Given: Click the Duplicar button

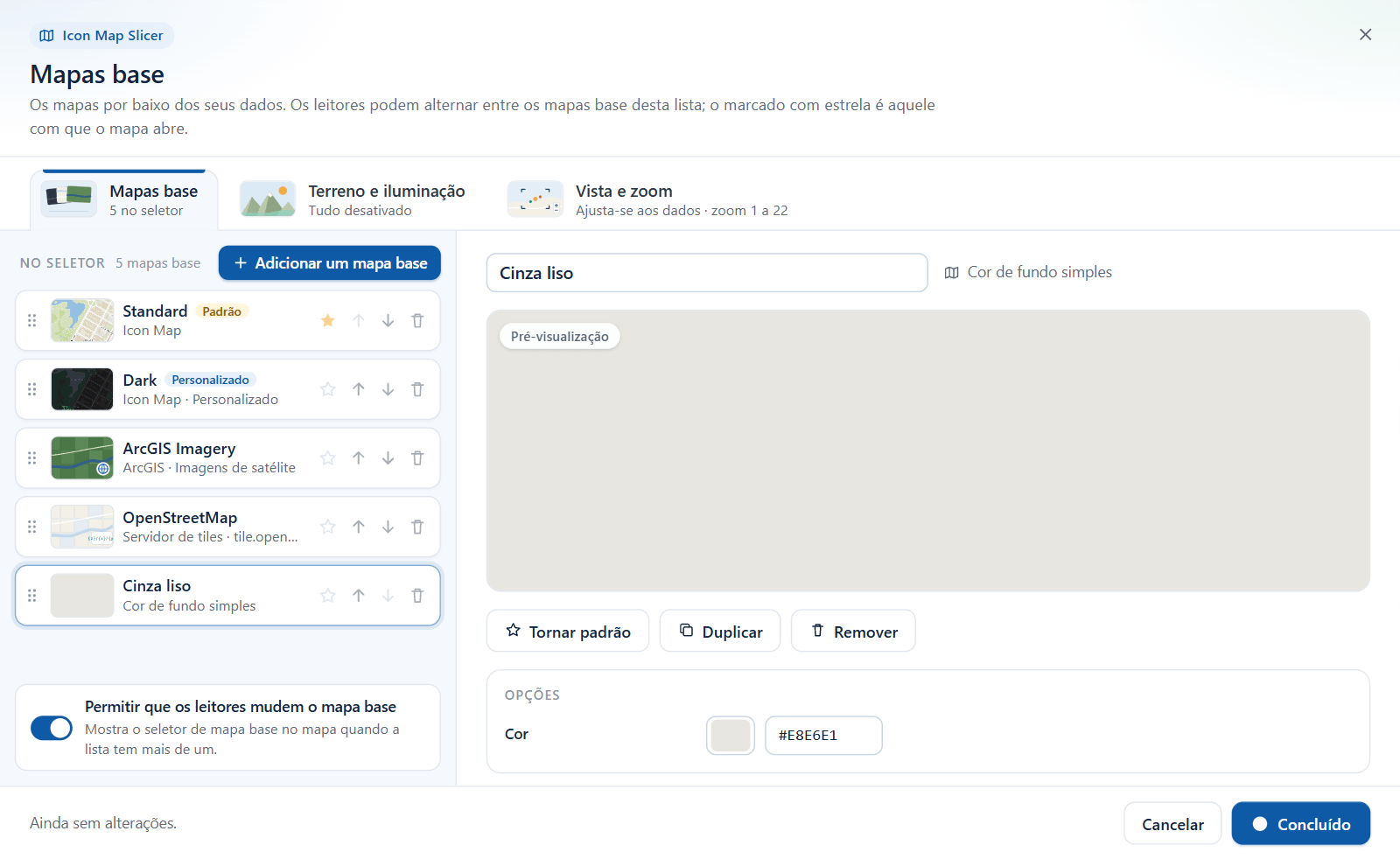Looking at the screenshot, I should 720,631.
